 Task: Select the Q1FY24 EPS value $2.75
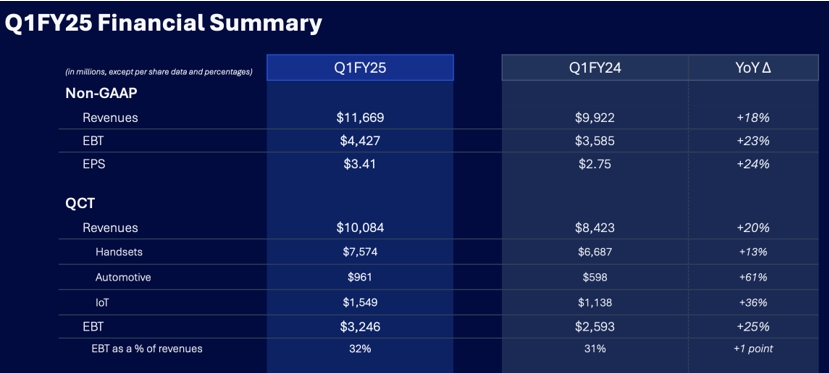tap(595, 164)
